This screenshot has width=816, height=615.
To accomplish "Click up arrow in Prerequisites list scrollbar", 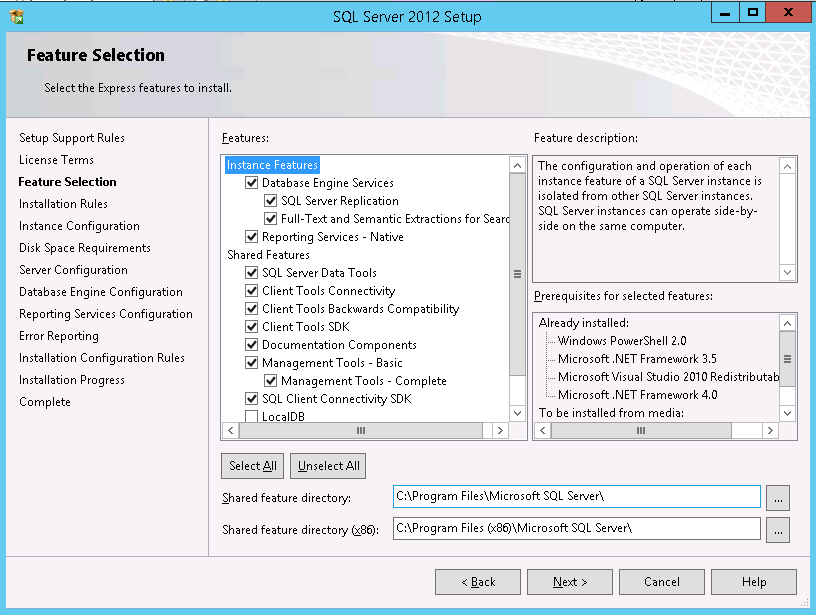I will (788, 324).
